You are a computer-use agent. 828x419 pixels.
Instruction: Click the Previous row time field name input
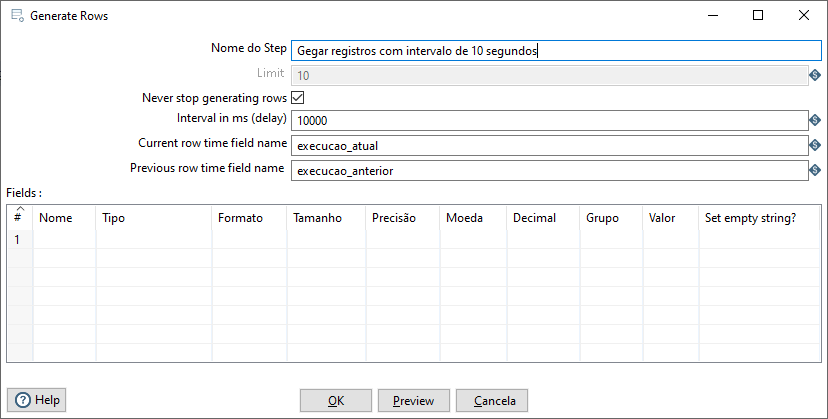550,170
